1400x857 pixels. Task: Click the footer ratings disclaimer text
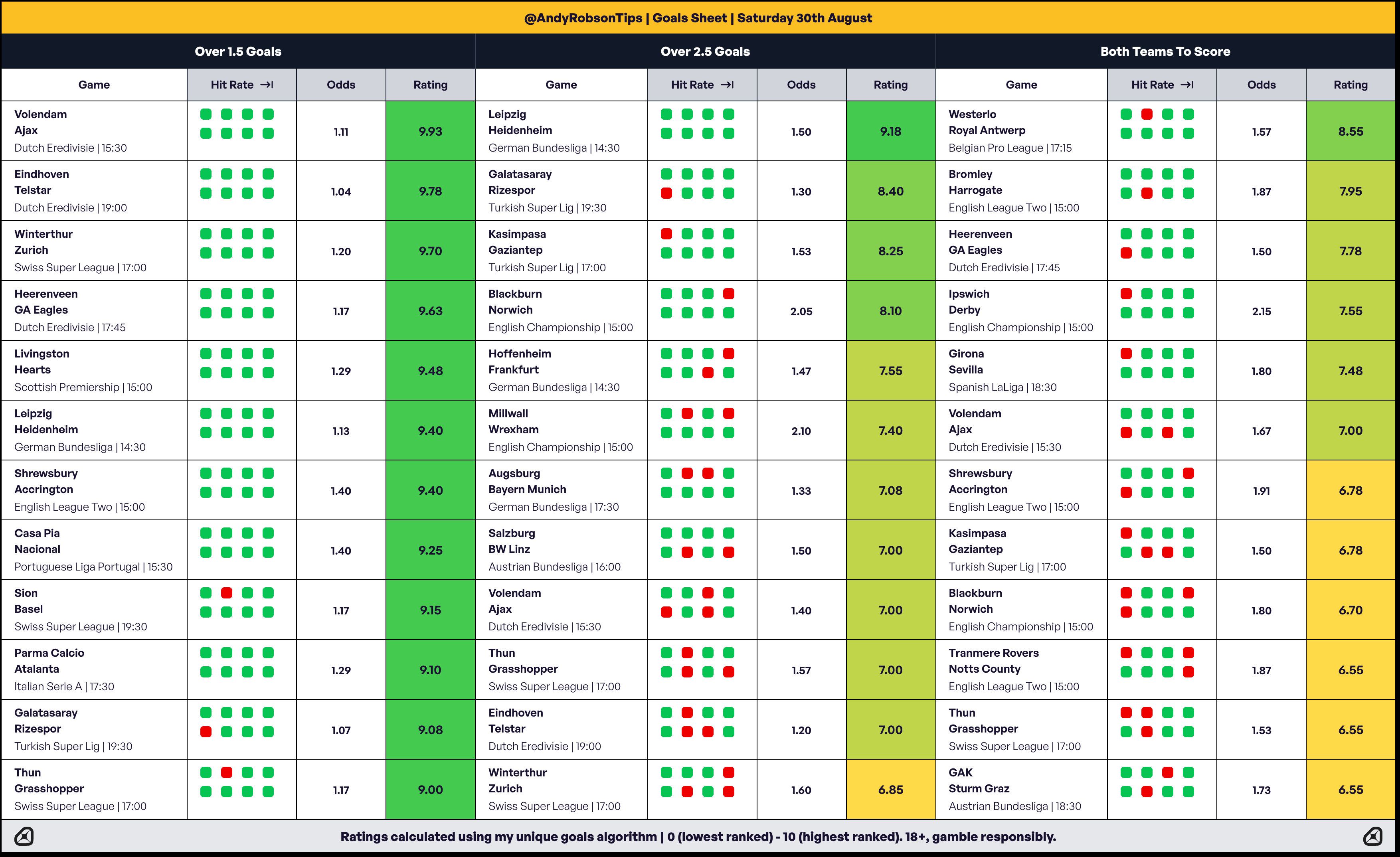point(698,837)
